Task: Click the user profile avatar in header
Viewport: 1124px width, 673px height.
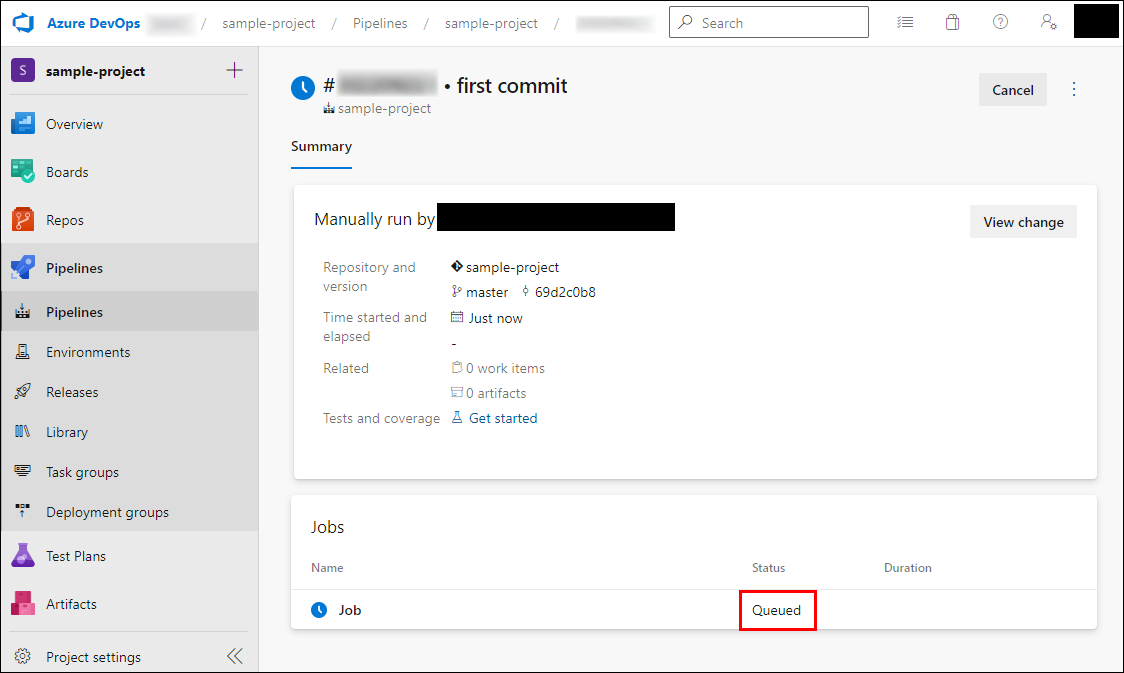Action: tap(1095, 21)
